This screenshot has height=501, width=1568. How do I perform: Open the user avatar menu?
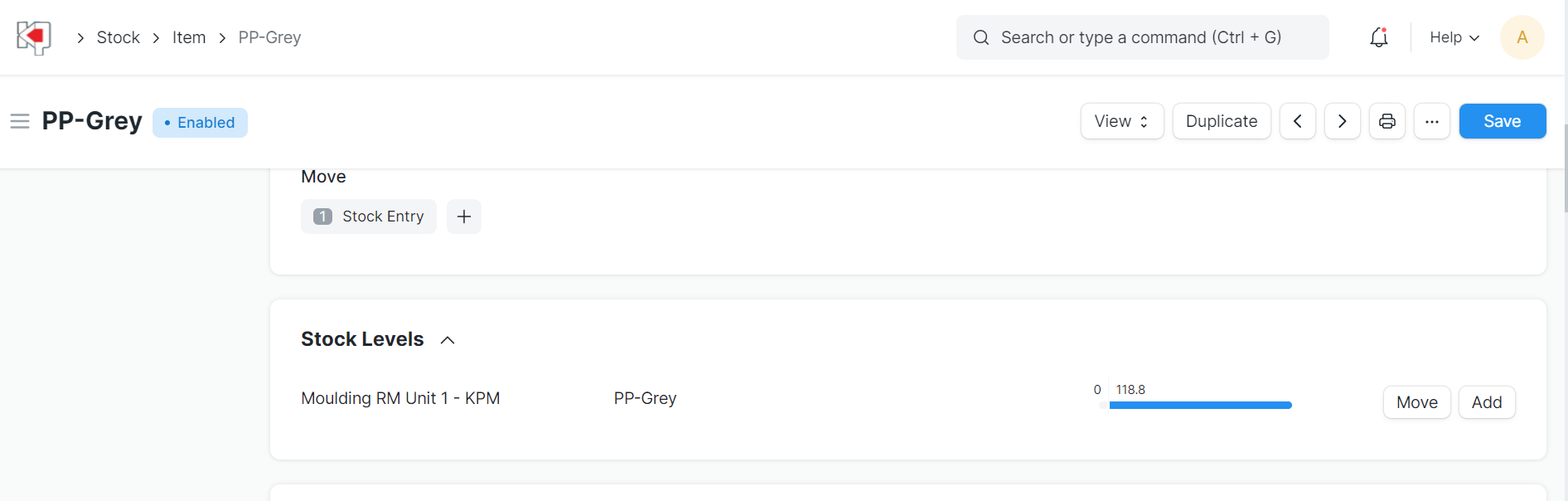(x=1522, y=37)
